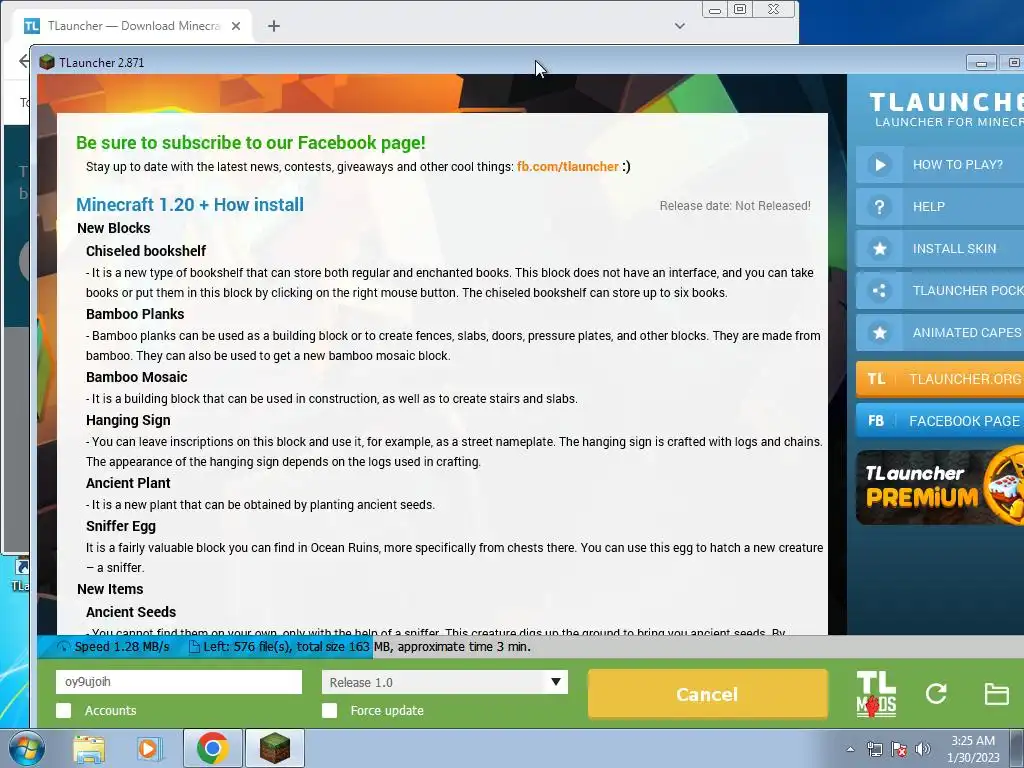
Task: Open the Release 1.0 version dropdown
Action: [x=445, y=682]
